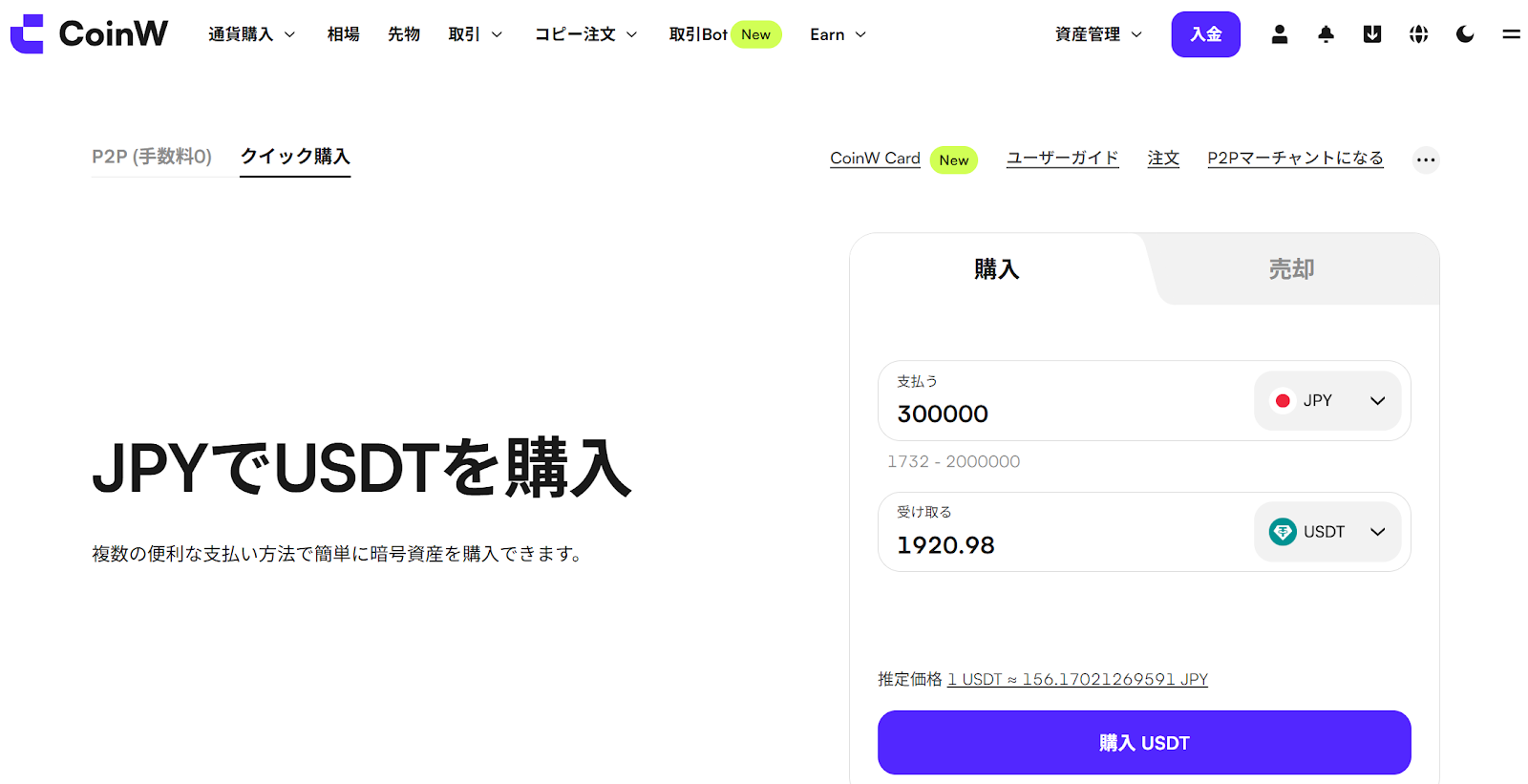Switch to the 売却 tab
The image size is (1528, 784).
coord(1291,269)
